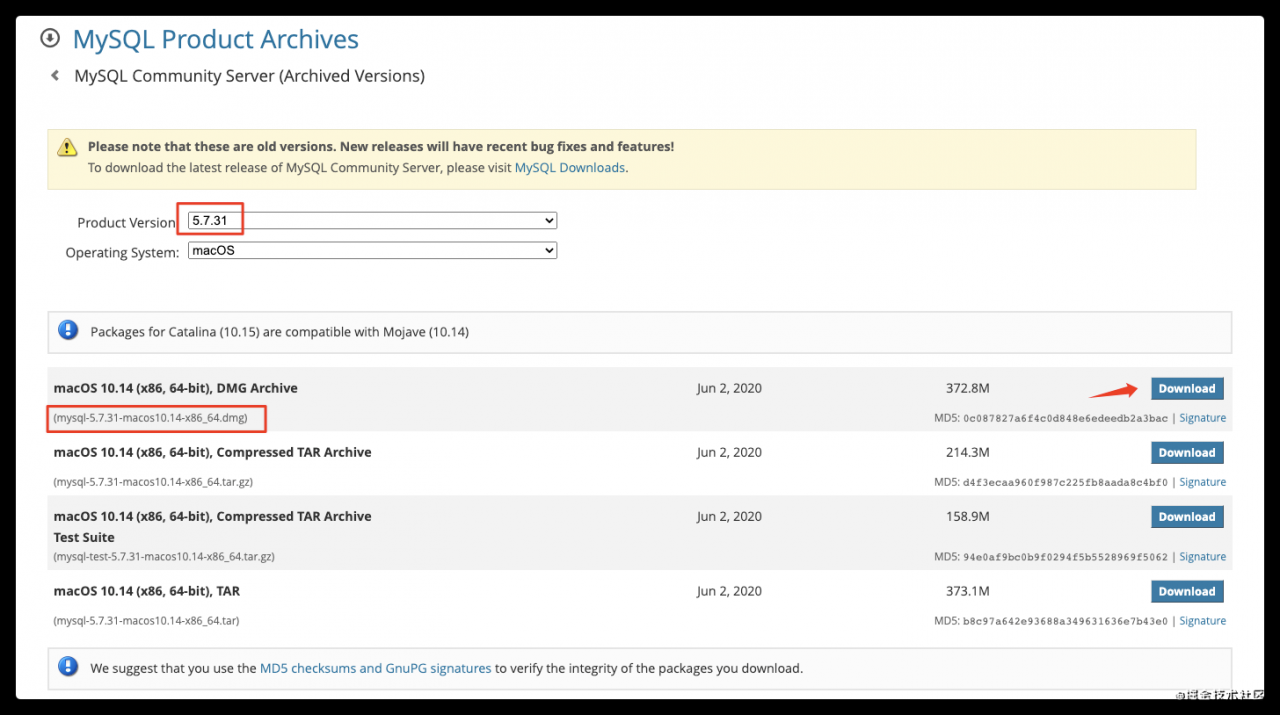Screen dimensions: 1280x715
Task: Open the Product Version dropdown showing 5.7.31
Action: point(372,220)
